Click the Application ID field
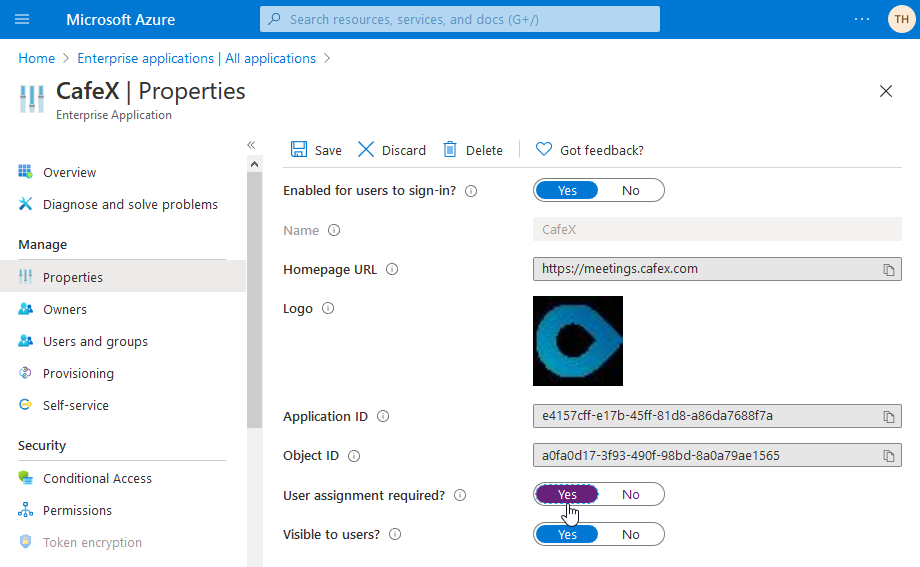This screenshot has width=920, height=567. (717, 416)
